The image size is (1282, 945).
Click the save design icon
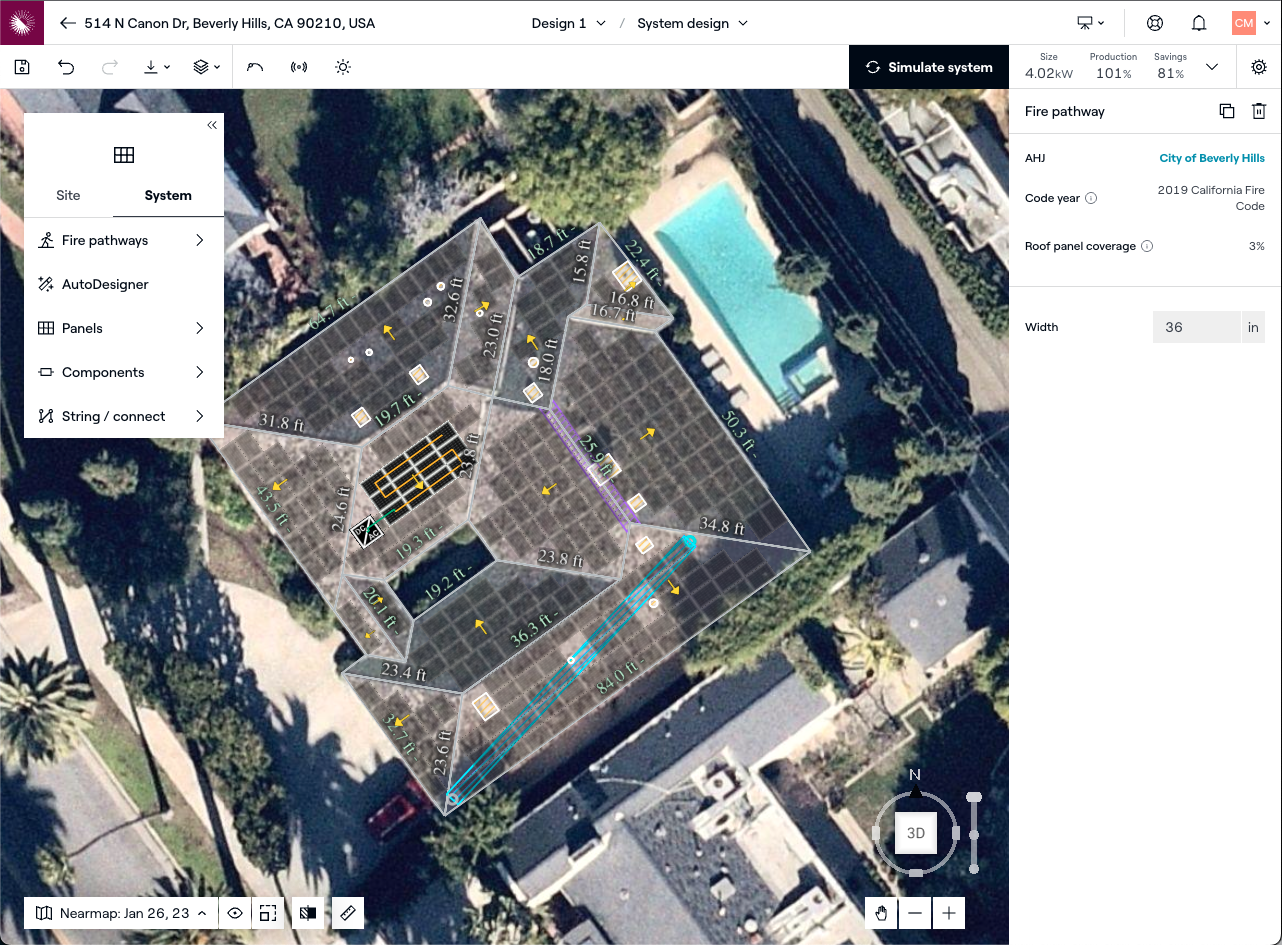[x=22, y=67]
